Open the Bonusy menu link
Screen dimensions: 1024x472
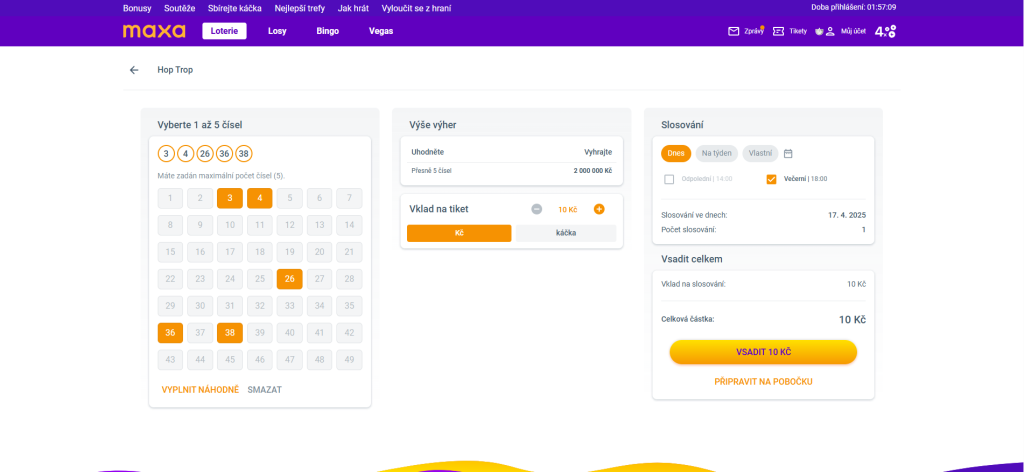(x=137, y=8)
